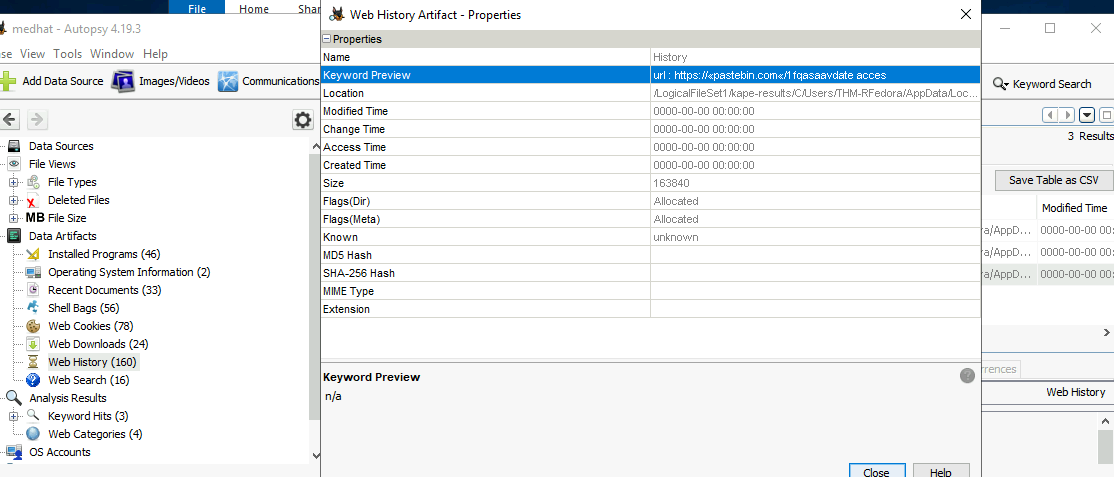Open the Window menu
1114x477 pixels.
(111, 54)
